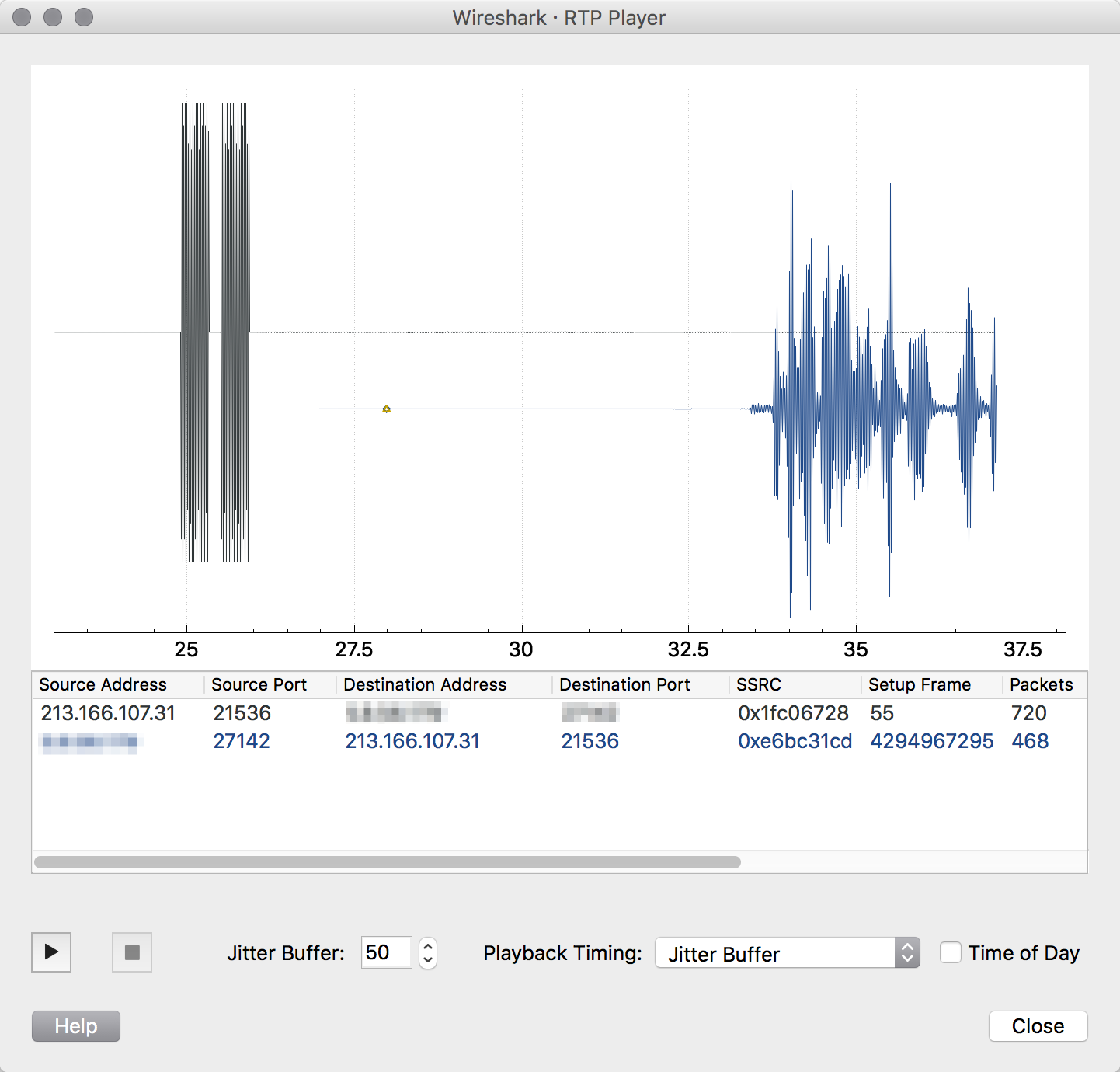Sort by Setup Frame column header

tap(932, 685)
